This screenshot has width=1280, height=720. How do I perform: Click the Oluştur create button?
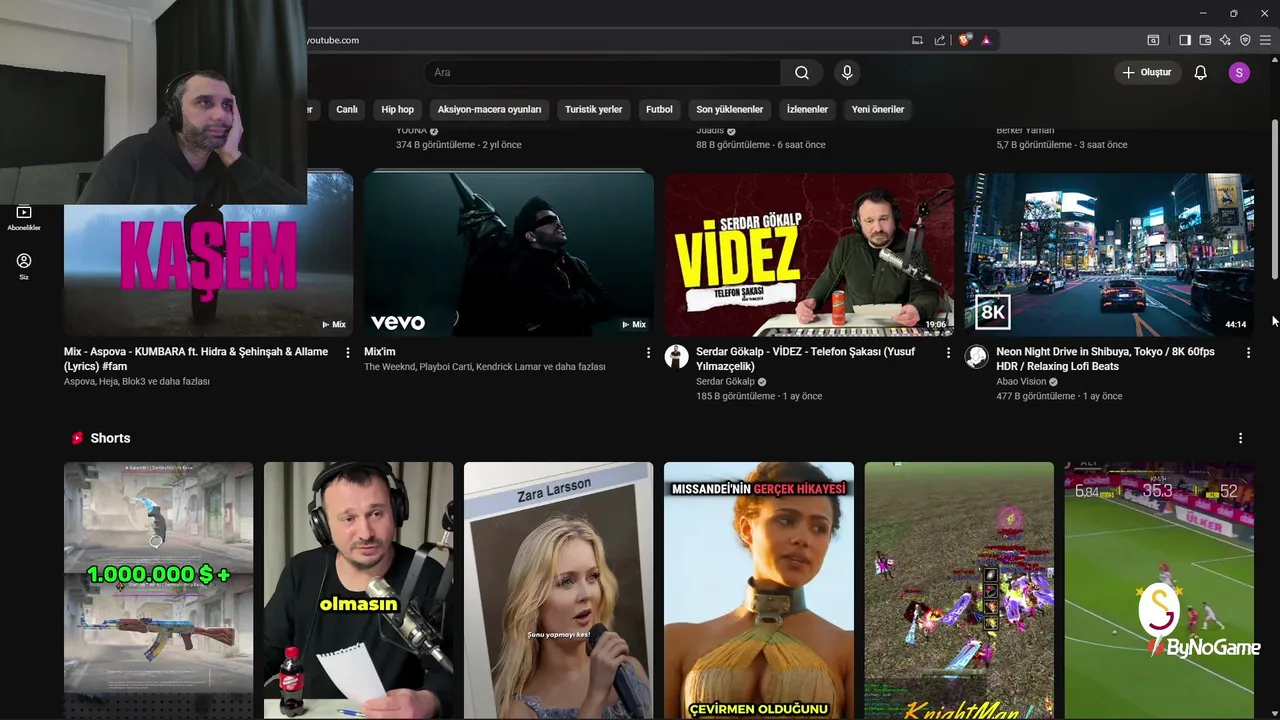click(1147, 73)
